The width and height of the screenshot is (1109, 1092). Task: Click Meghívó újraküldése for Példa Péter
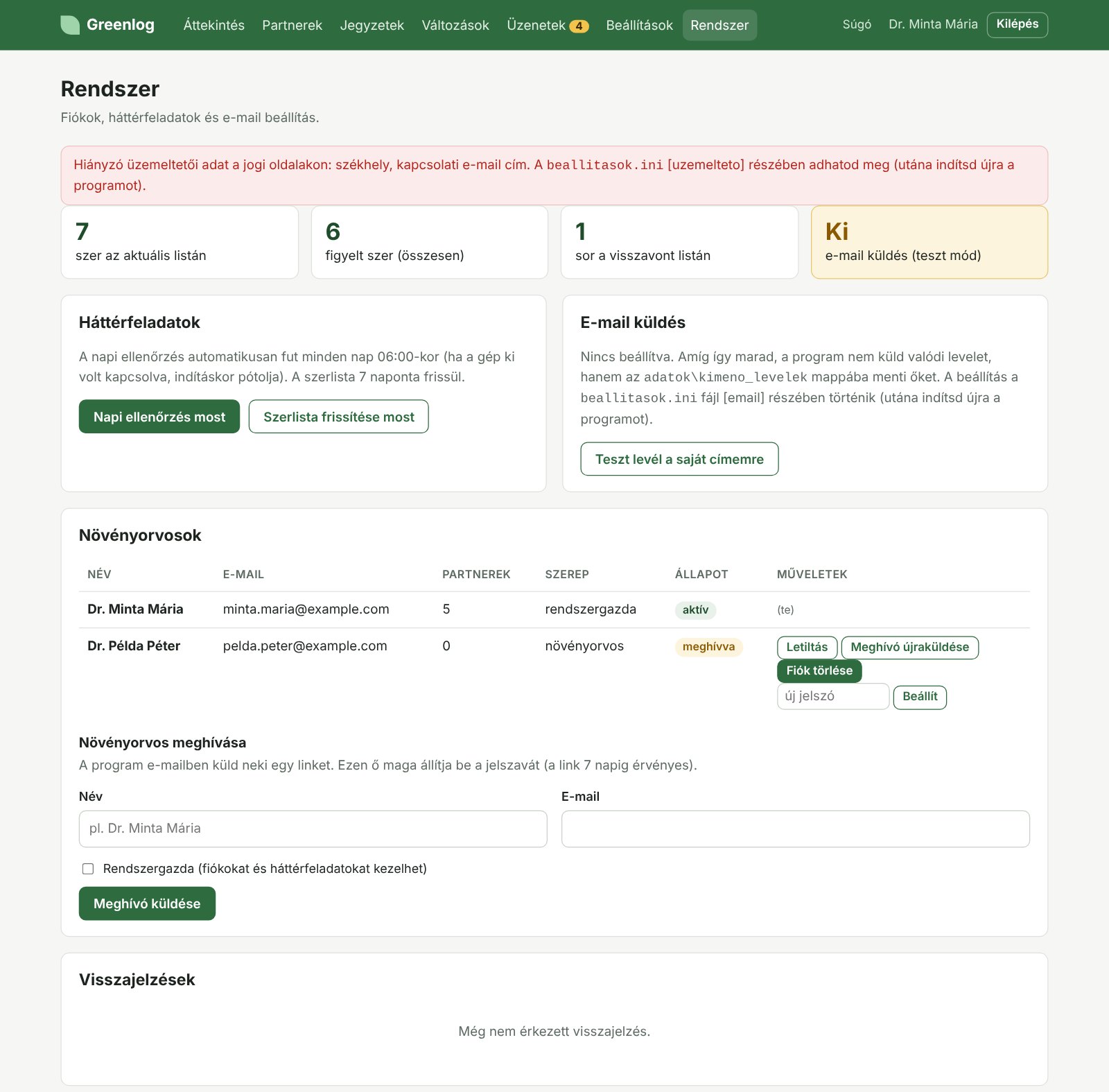[909, 647]
